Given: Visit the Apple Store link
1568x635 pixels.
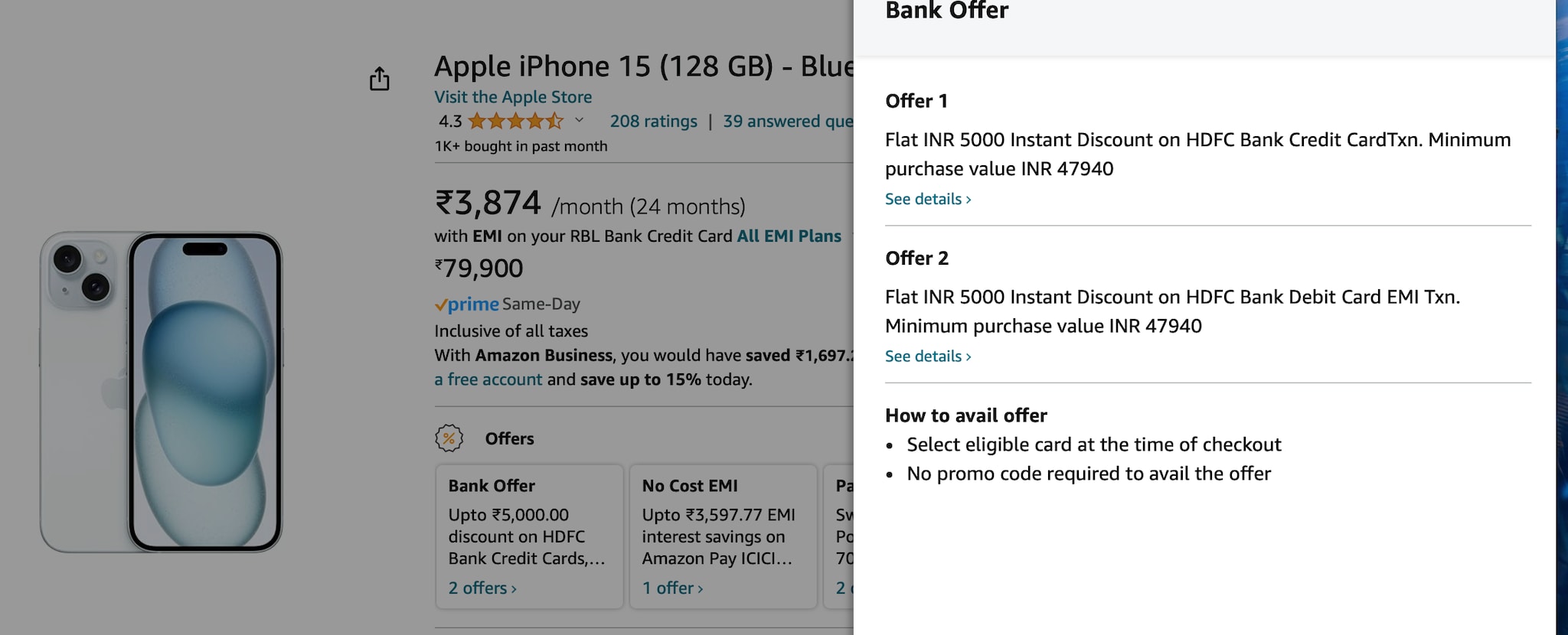Looking at the screenshot, I should 513,97.
